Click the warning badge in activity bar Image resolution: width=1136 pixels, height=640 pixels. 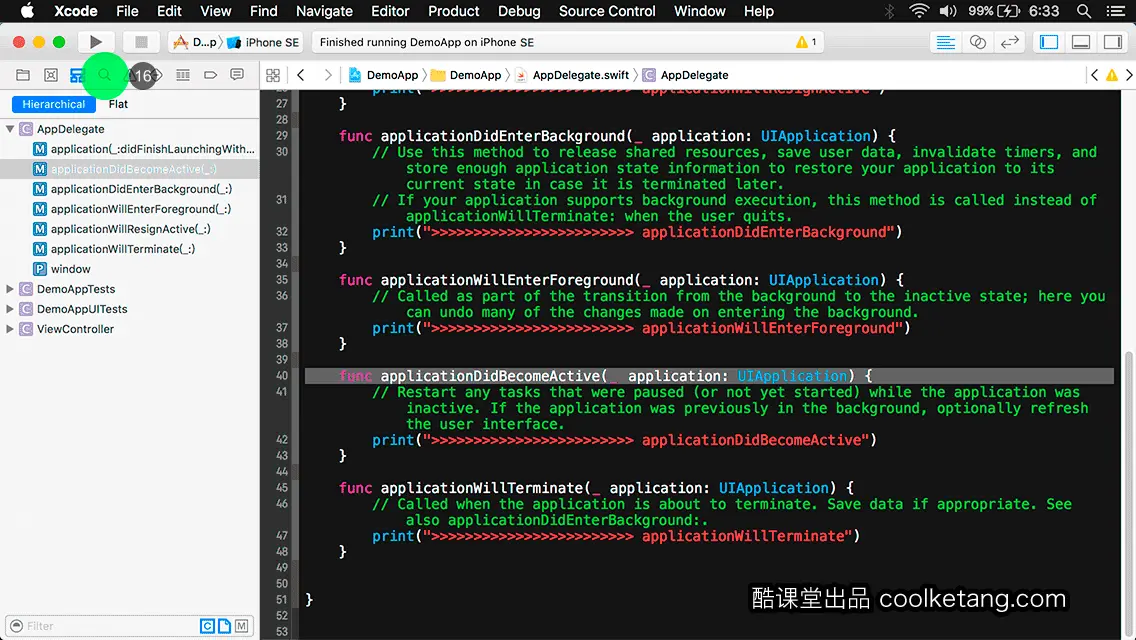pyautogui.click(x=806, y=42)
